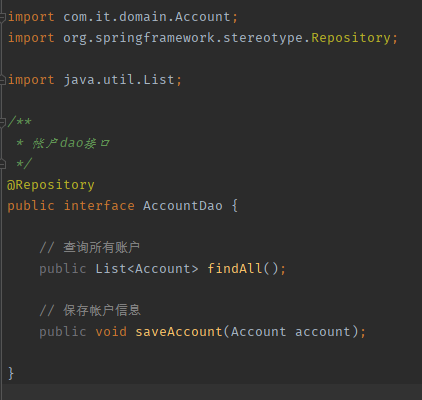Click the opening brace after AccountDao
422x400 pixels.
(x=235, y=206)
